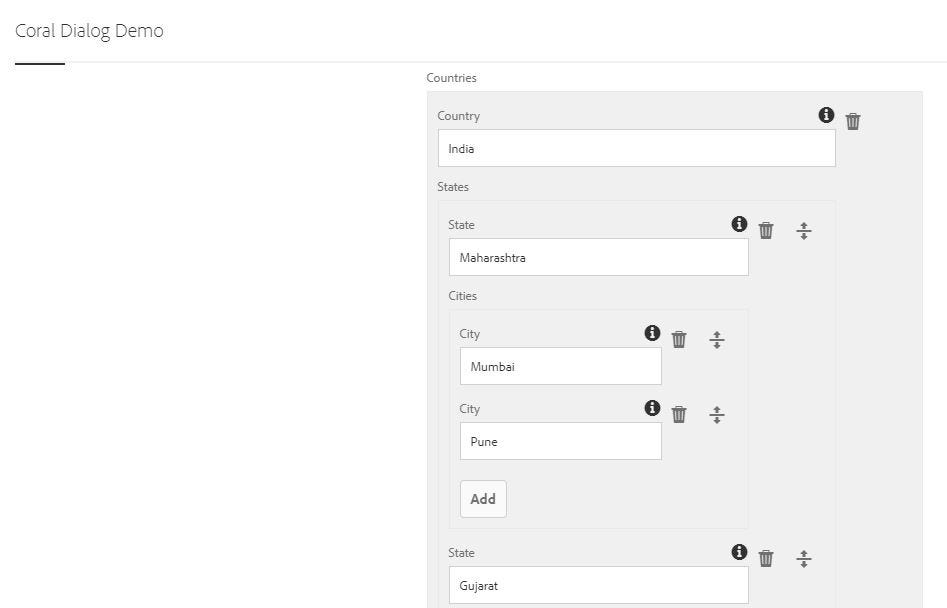Click inside the Maharashtra state text box
947x608 pixels.
[x=598, y=257]
